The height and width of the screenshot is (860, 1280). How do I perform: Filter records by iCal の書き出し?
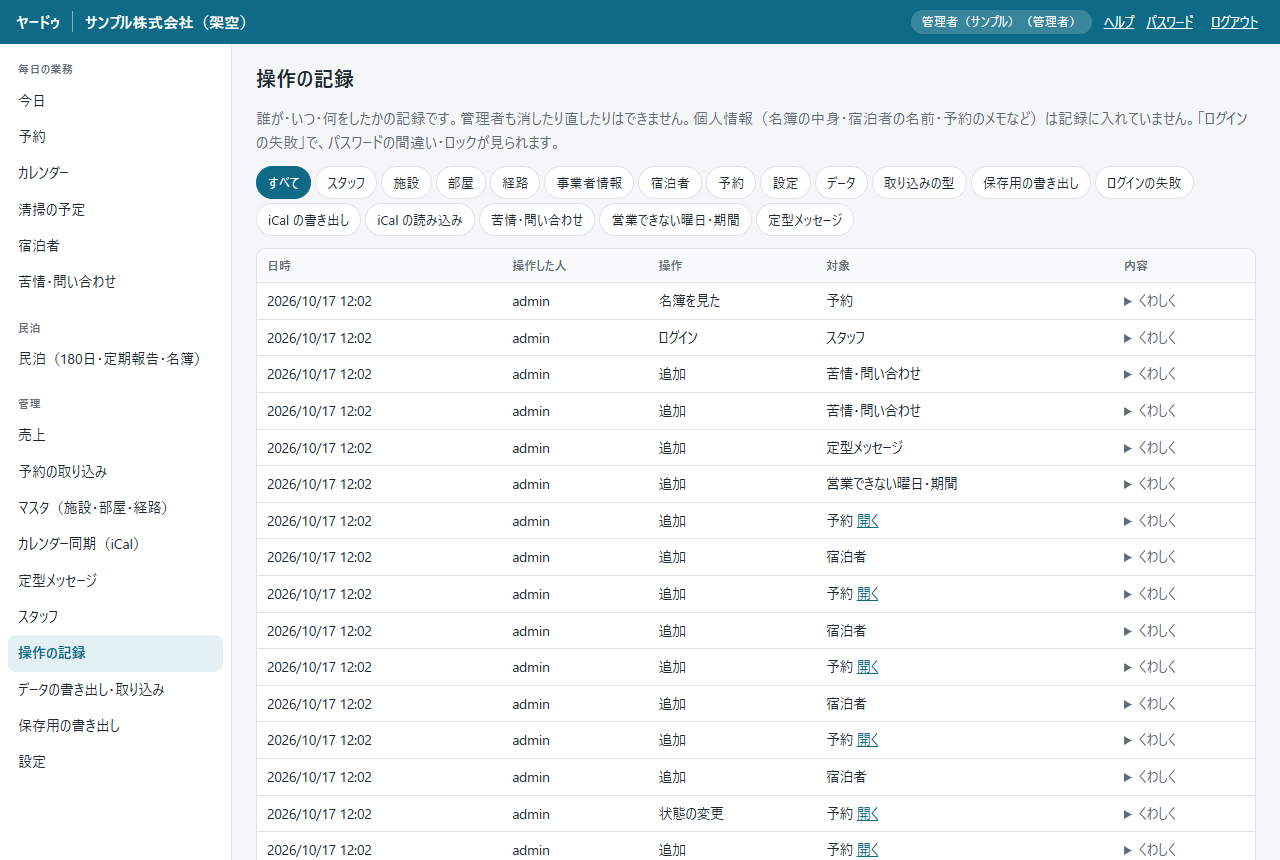coord(309,220)
